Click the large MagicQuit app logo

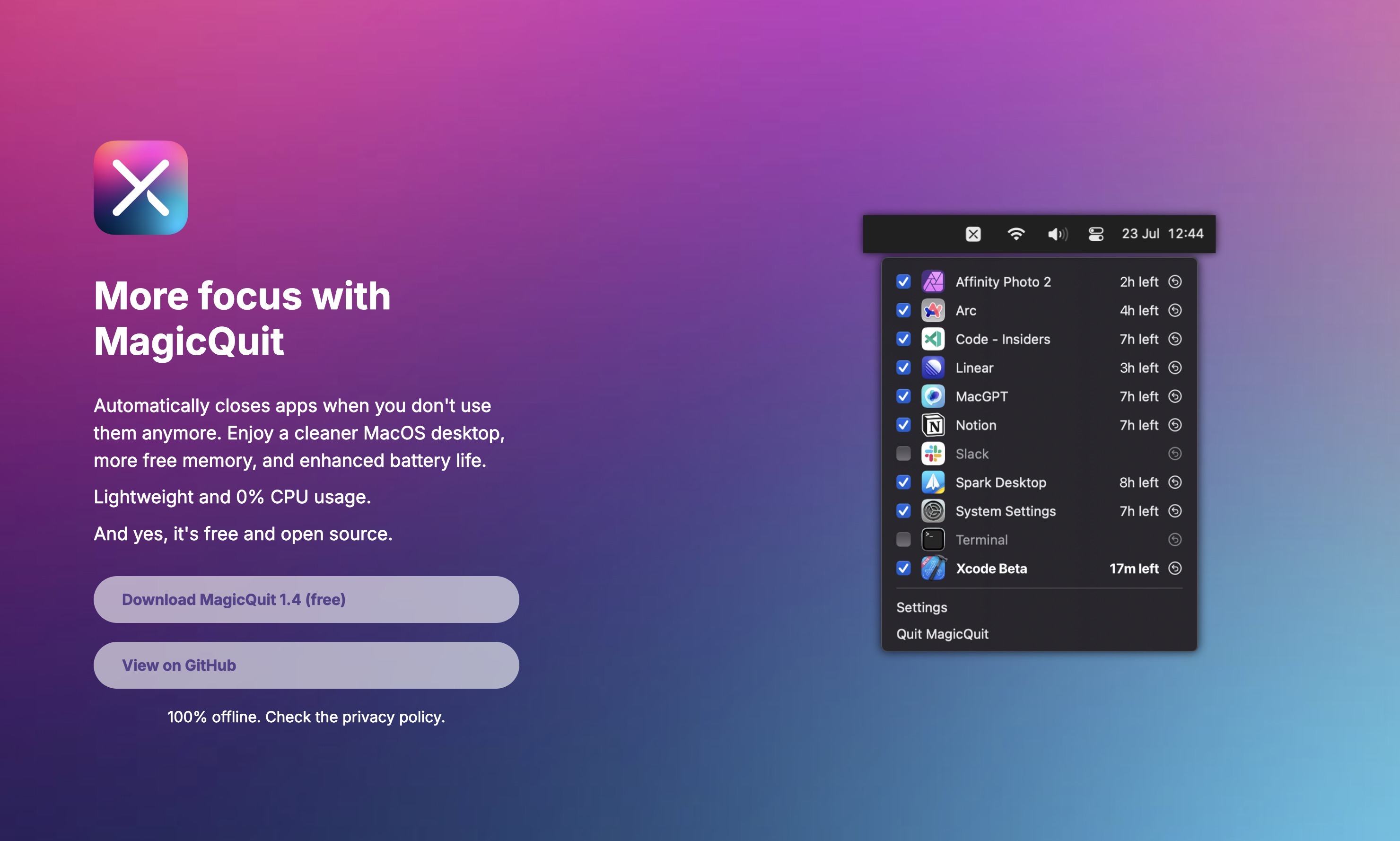(140, 188)
